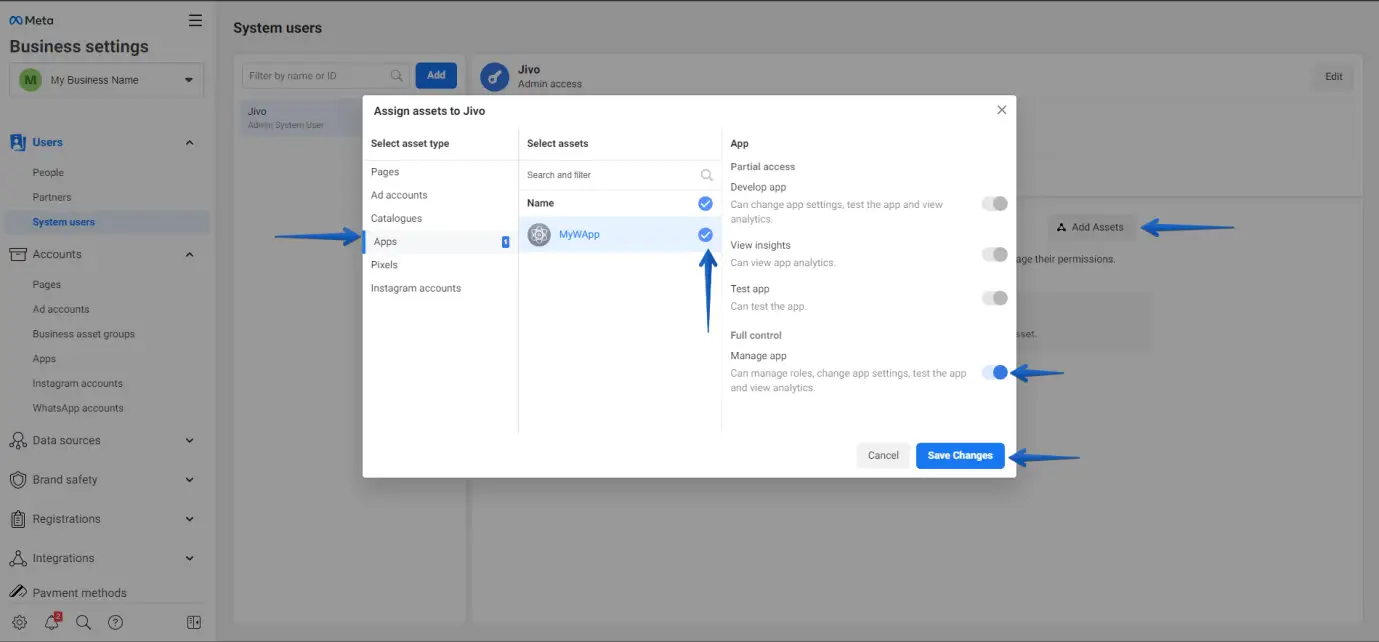
Task: Toggle the Manage app full control switch
Action: pos(994,372)
